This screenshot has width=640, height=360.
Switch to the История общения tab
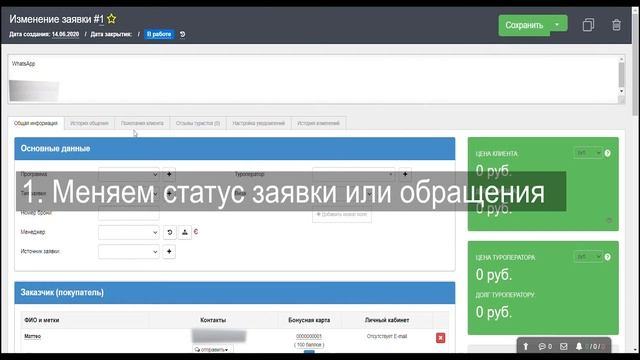click(x=89, y=123)
